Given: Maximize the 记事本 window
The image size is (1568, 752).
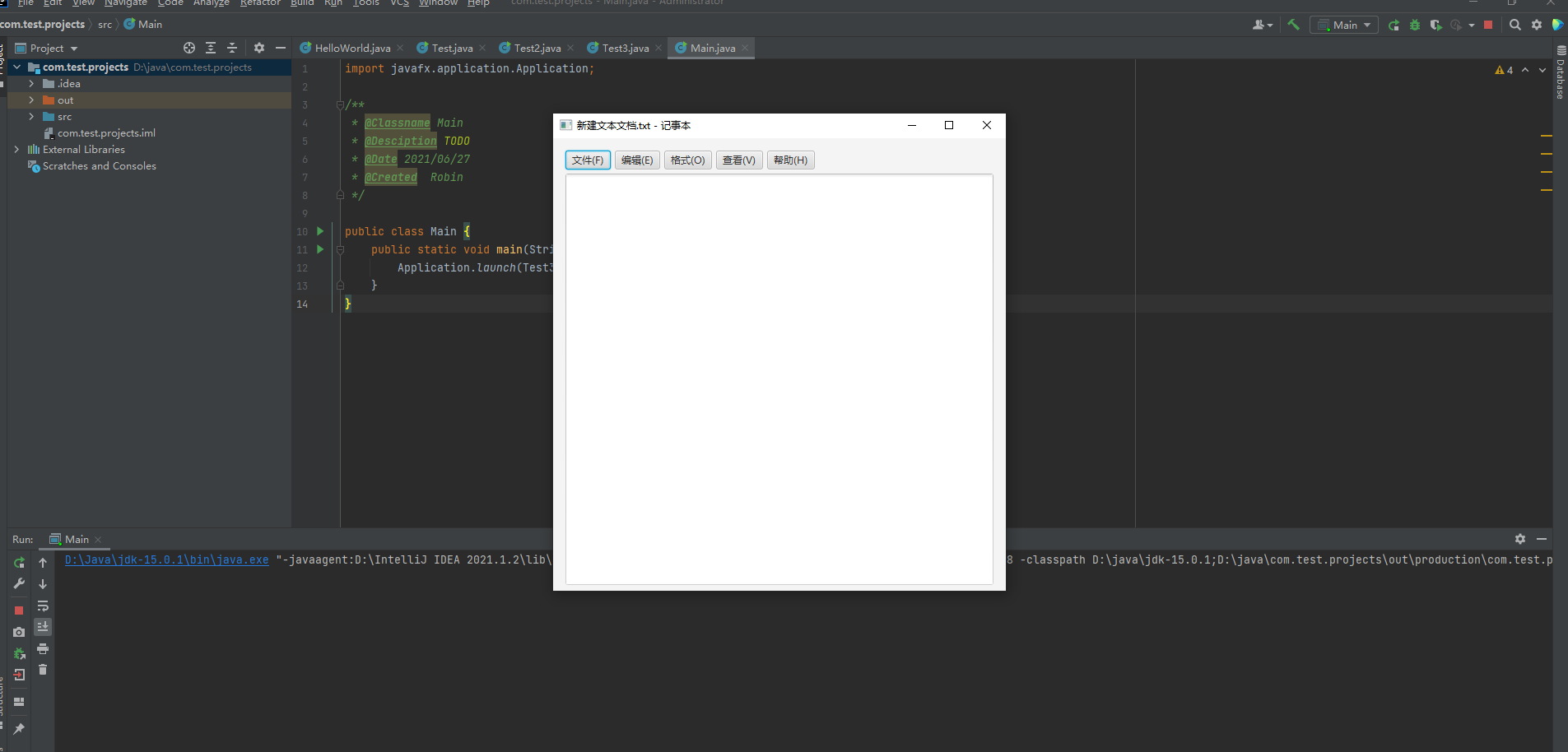Looking at the screenshot, I should 949,125.
